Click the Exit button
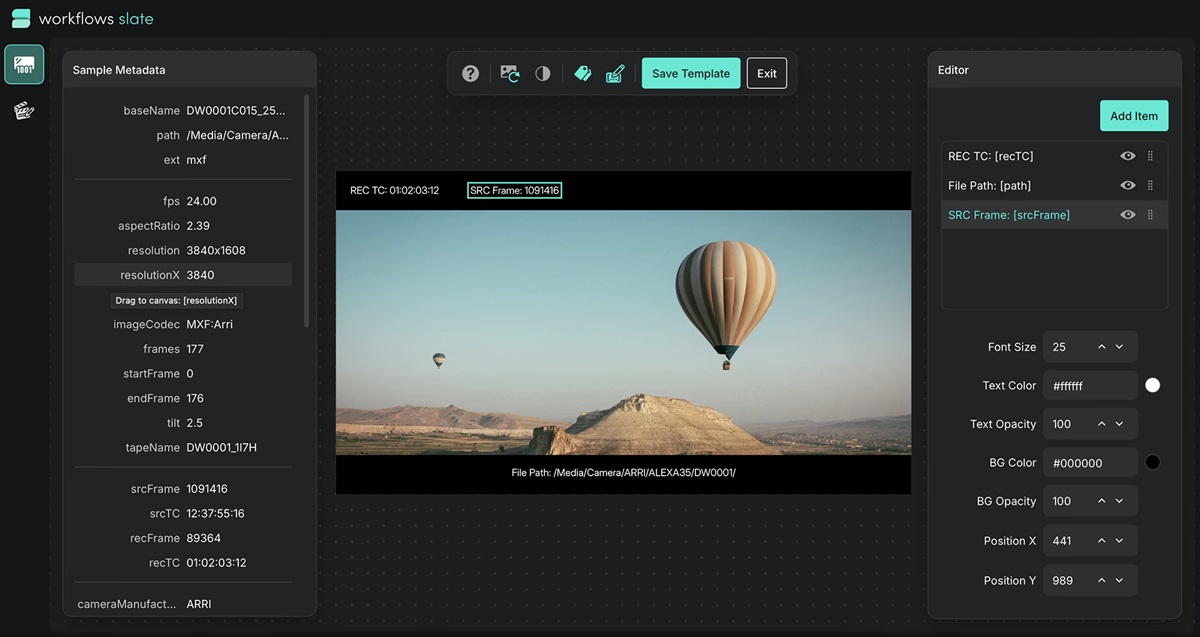The image size is (1200, 637). [x=767, y=73]
